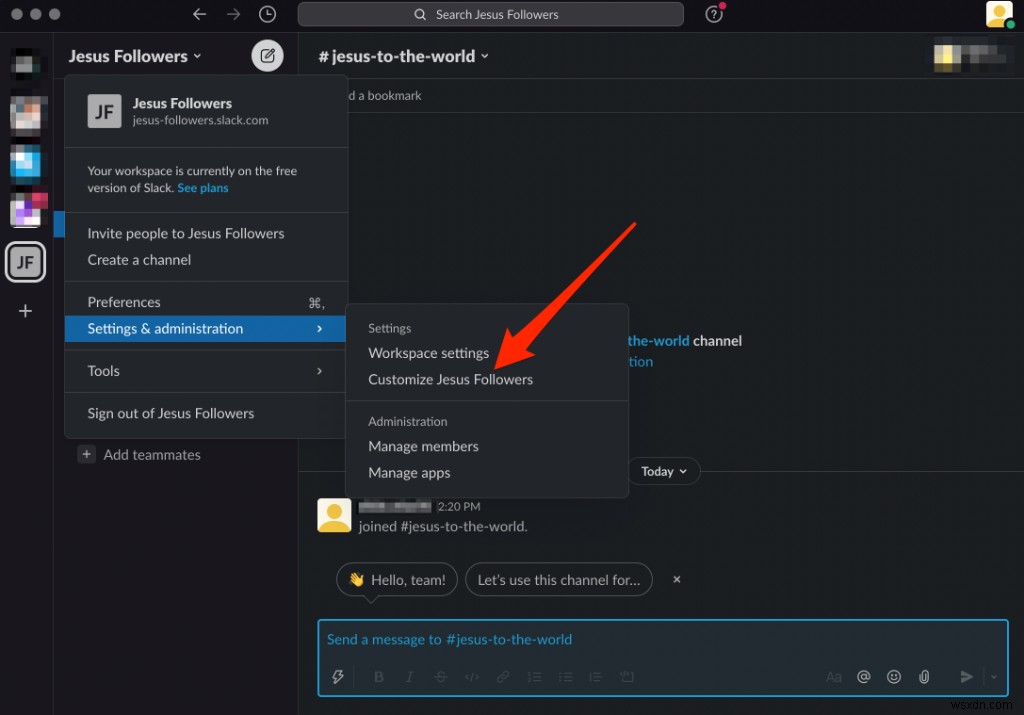1024x715 pixels.
Task: Click the emoji smiley icon
Action: 894,677
